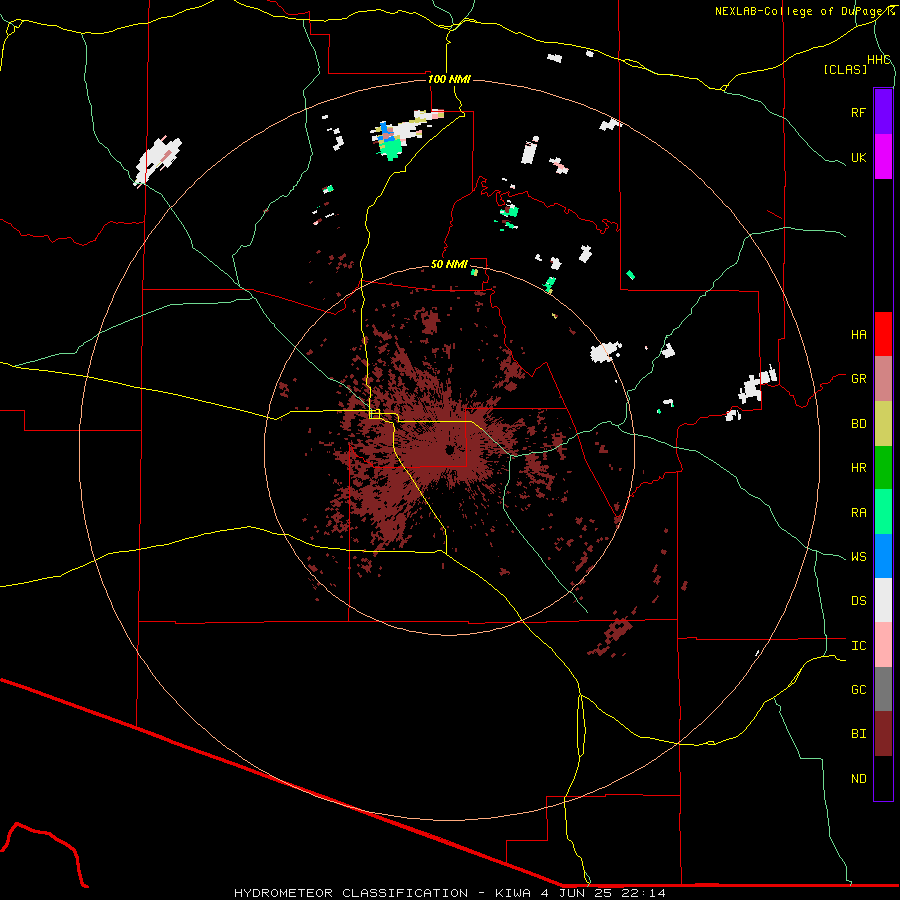Click the GC legend label
The width and height of the screenshot is (900, 900).
coord(858,689)
